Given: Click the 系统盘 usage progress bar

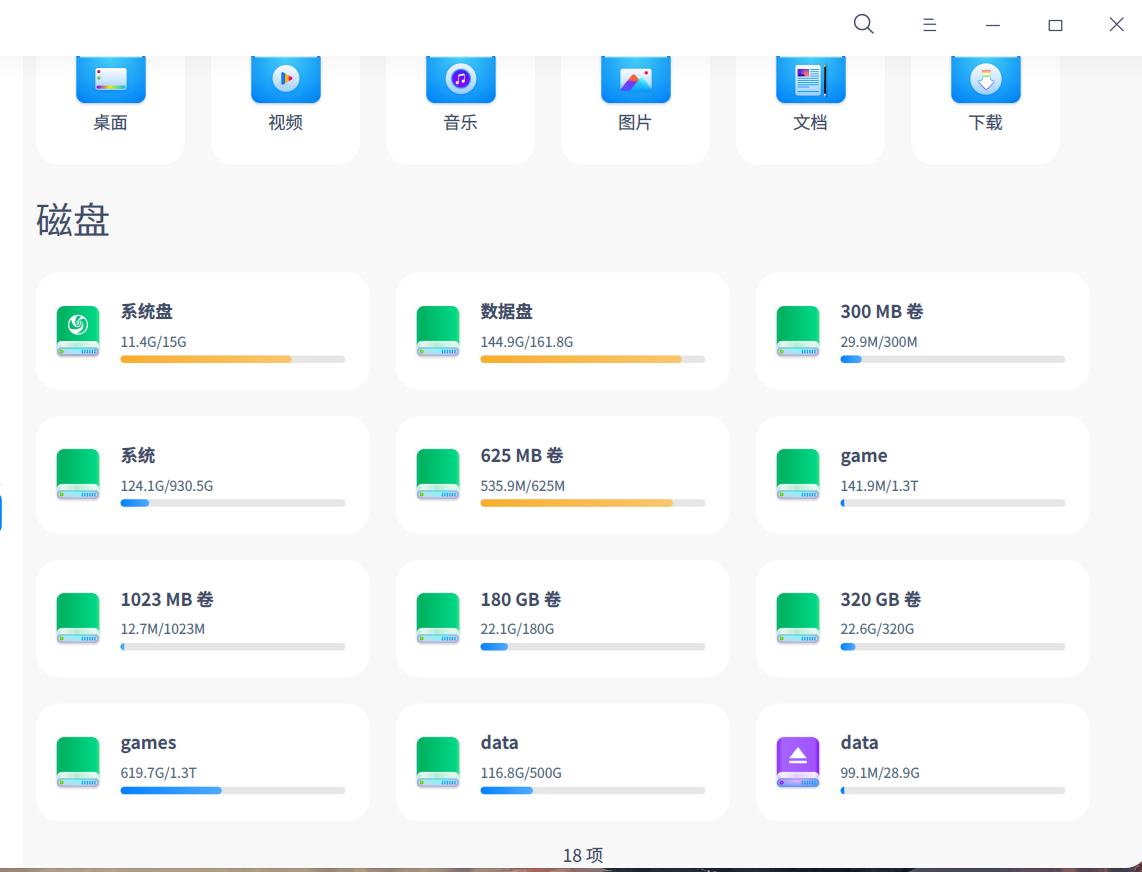Looking at the screenshot, I should click(x=233, y=359).
